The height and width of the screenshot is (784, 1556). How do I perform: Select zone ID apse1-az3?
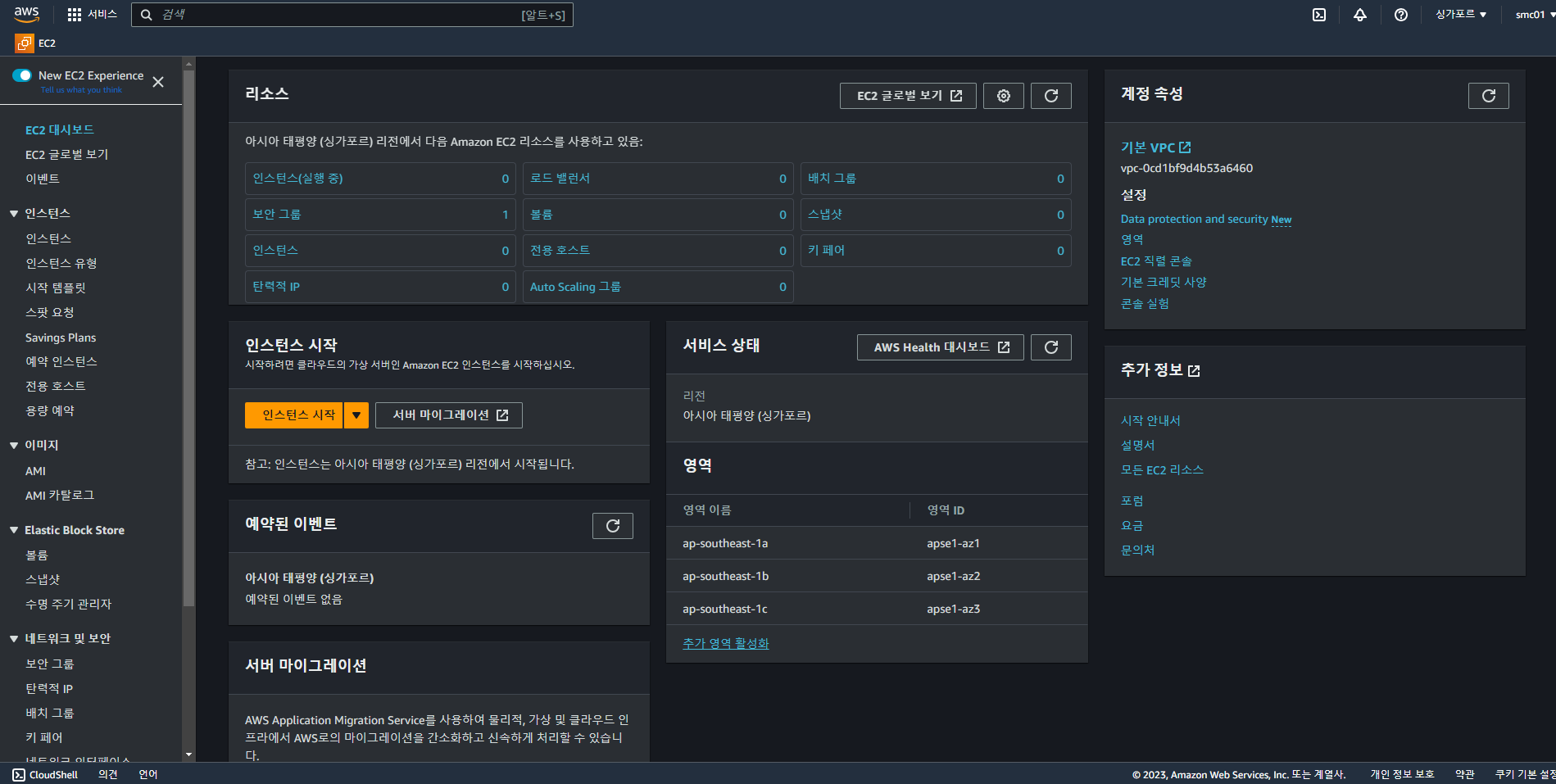pyautogui.click(x=953, y=609)
